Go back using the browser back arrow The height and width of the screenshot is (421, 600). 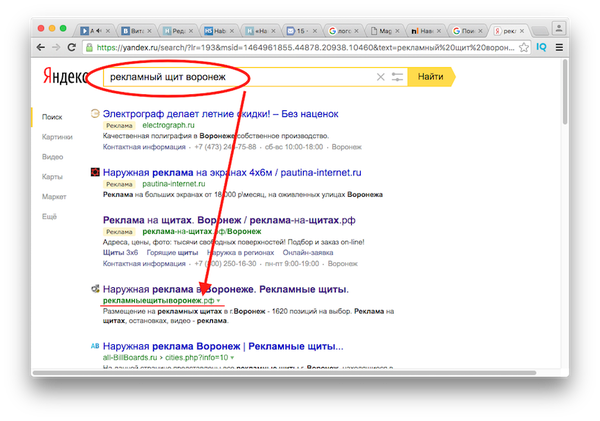click(x=41, y=47)
